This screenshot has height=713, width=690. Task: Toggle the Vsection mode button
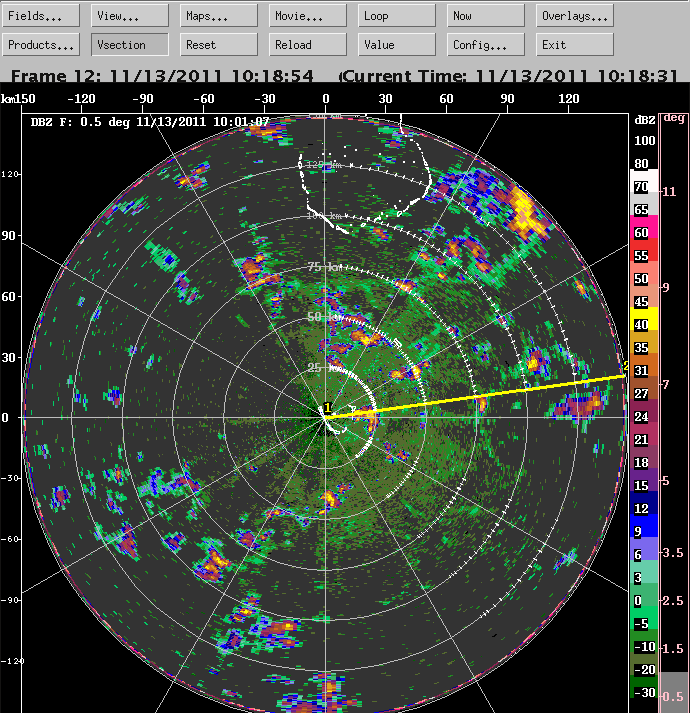[130, 45]
